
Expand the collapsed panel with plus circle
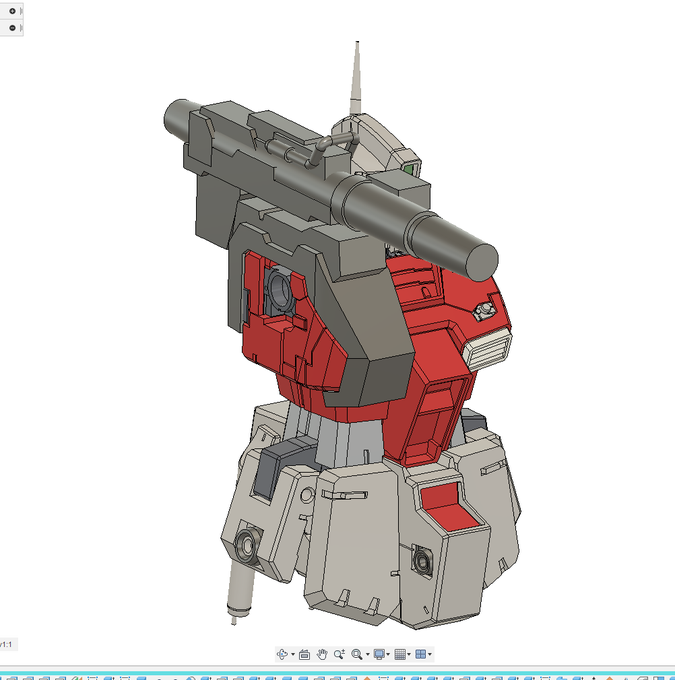pos(12,11)
